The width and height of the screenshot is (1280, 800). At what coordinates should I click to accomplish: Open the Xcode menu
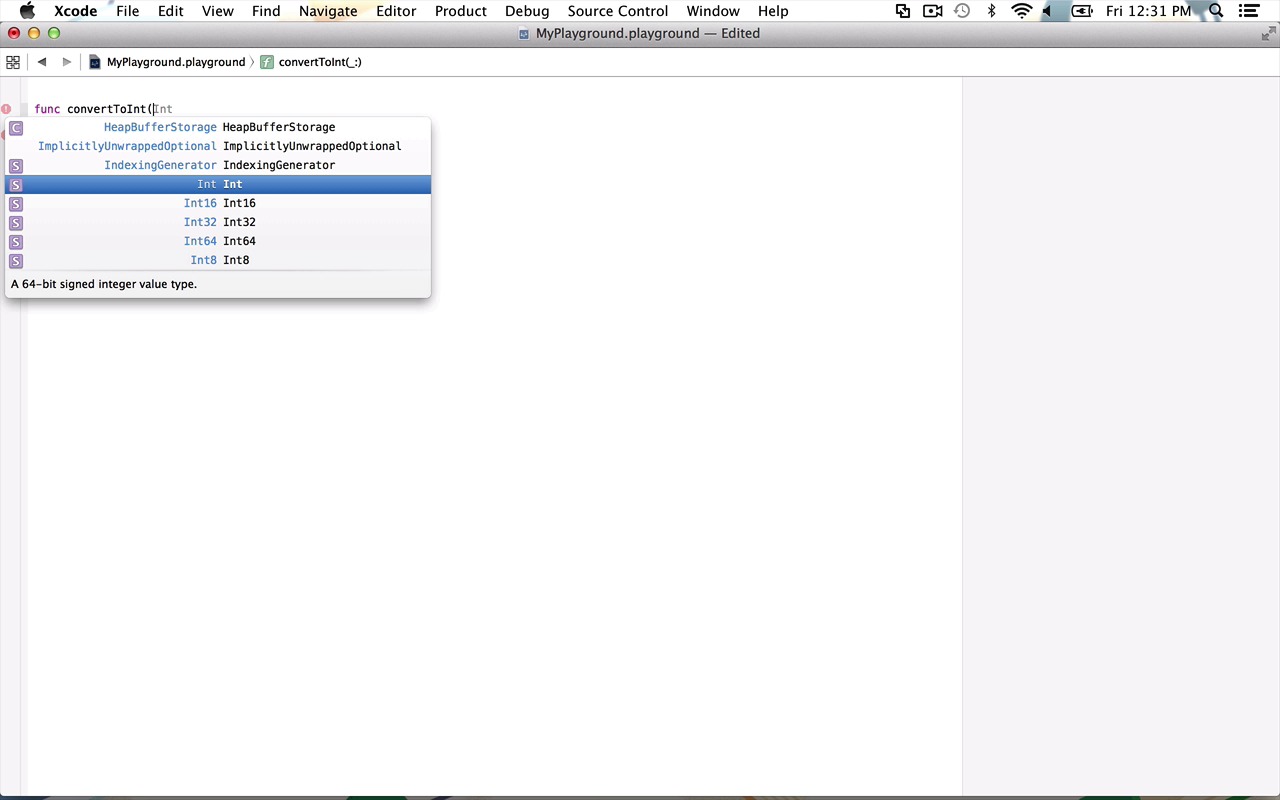[75, 11]
